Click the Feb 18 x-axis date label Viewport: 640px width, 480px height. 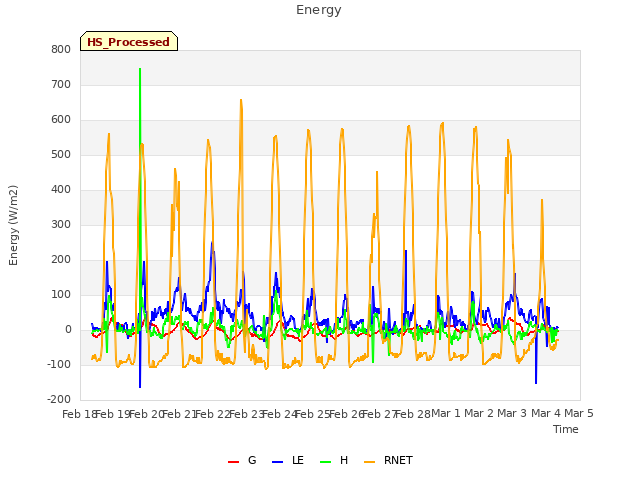click(79, 414)
